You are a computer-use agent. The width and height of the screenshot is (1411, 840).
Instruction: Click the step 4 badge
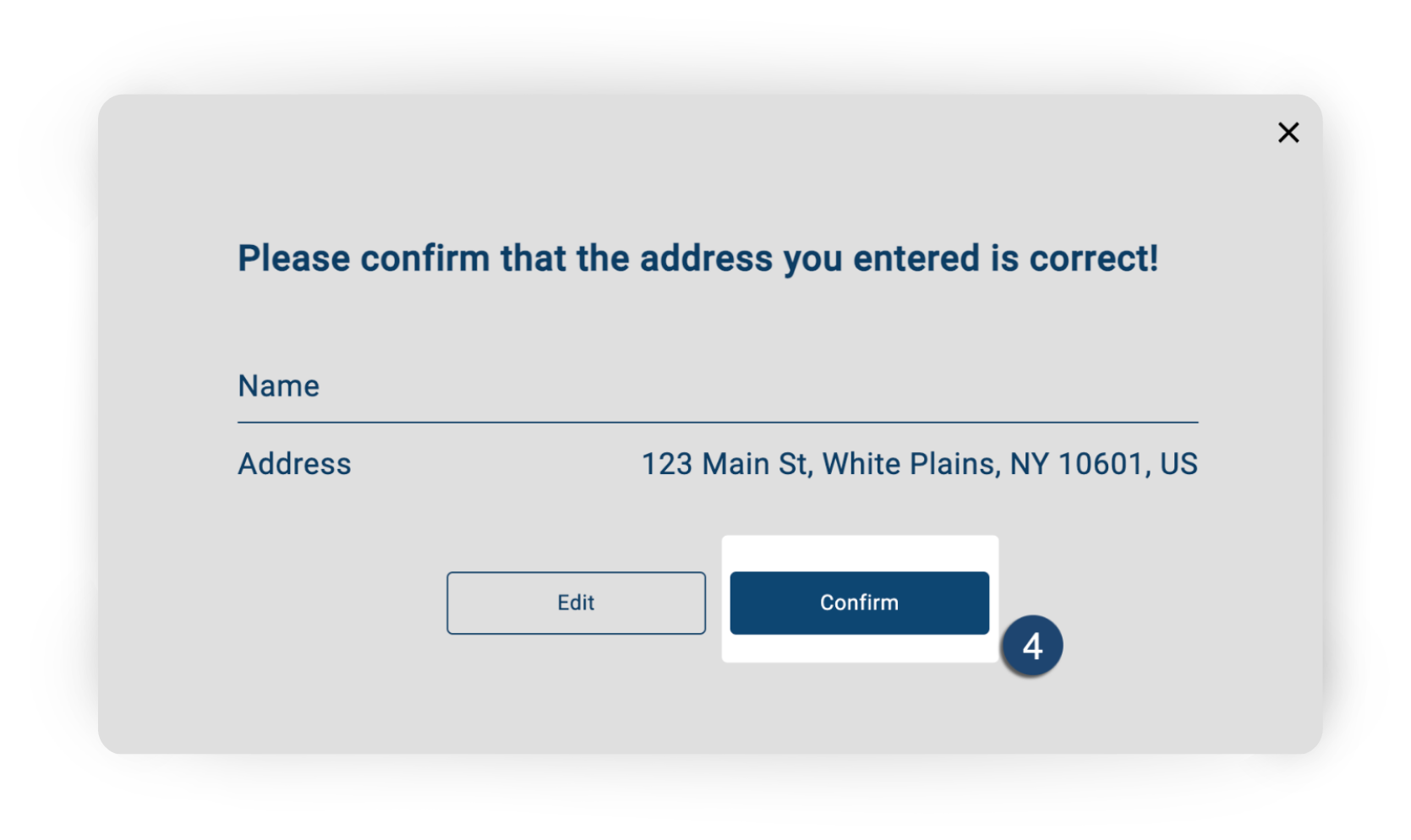(1031, 646)
